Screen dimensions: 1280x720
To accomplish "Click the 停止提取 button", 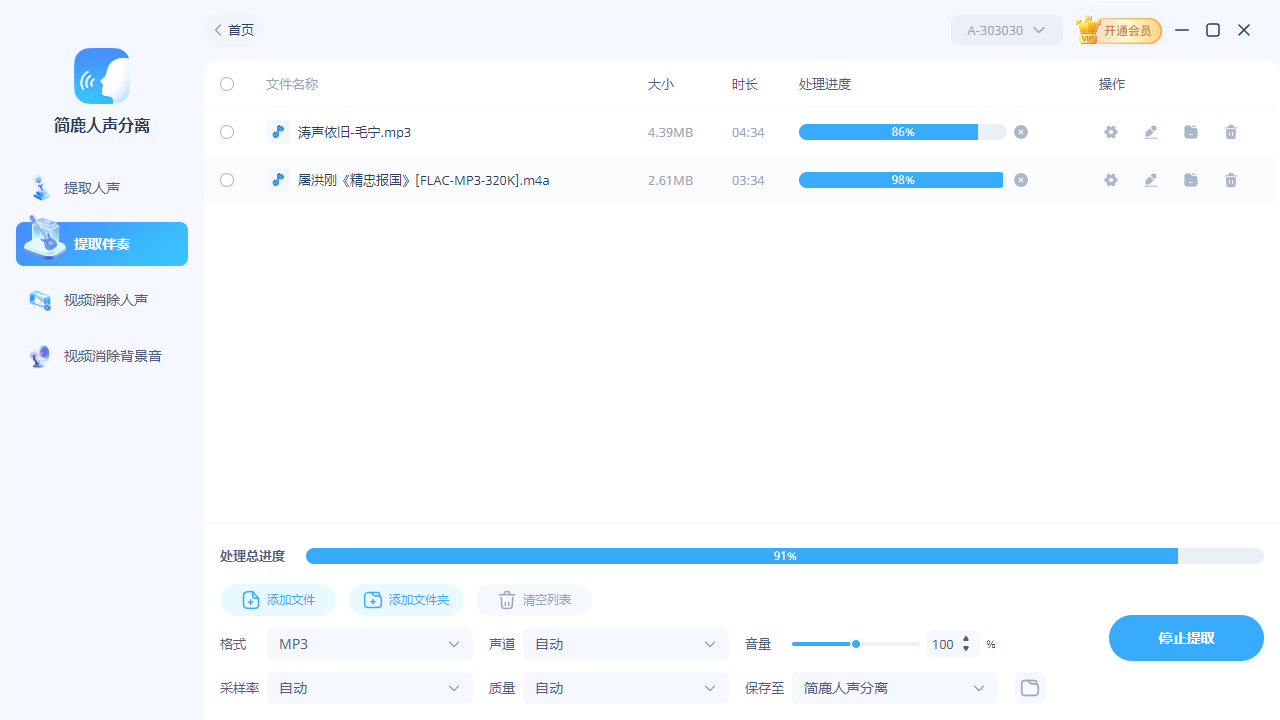I will pyautogui.click(x=1186, y=637).
